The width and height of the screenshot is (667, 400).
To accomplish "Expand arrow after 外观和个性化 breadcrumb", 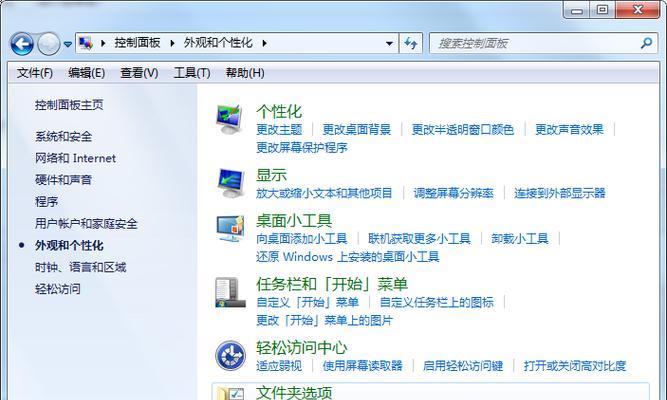I will click(265, 43).
